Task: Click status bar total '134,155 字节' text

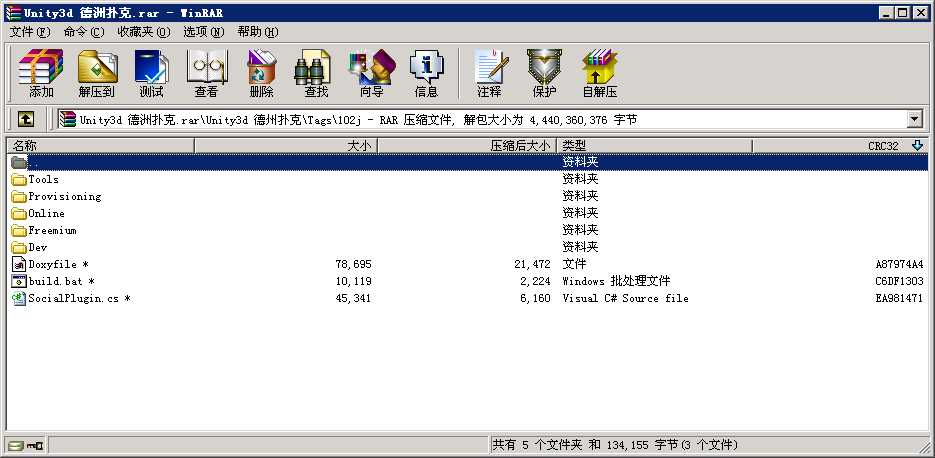Action: tap(642, 445)
